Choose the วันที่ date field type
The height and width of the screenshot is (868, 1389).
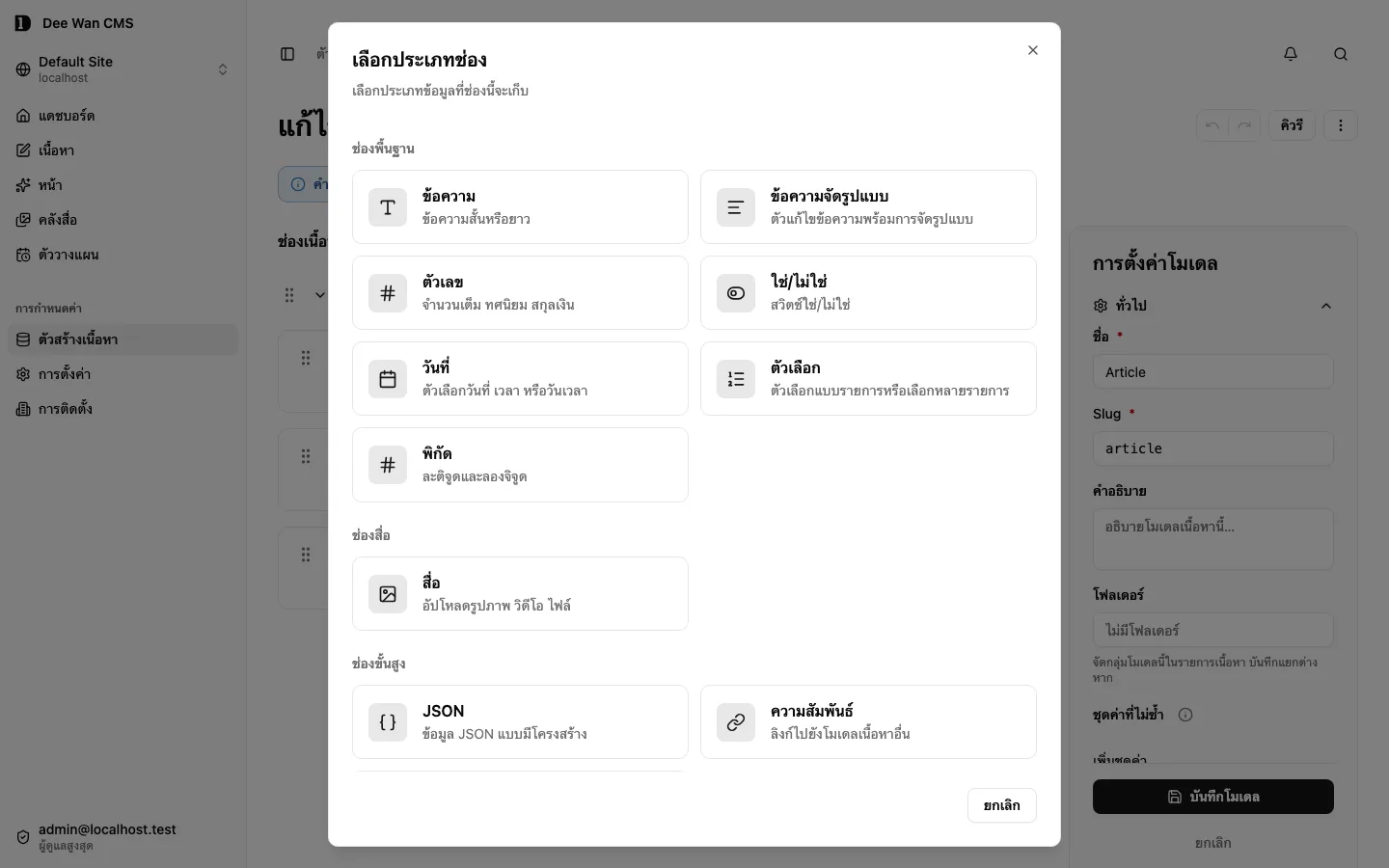point(520,379)
